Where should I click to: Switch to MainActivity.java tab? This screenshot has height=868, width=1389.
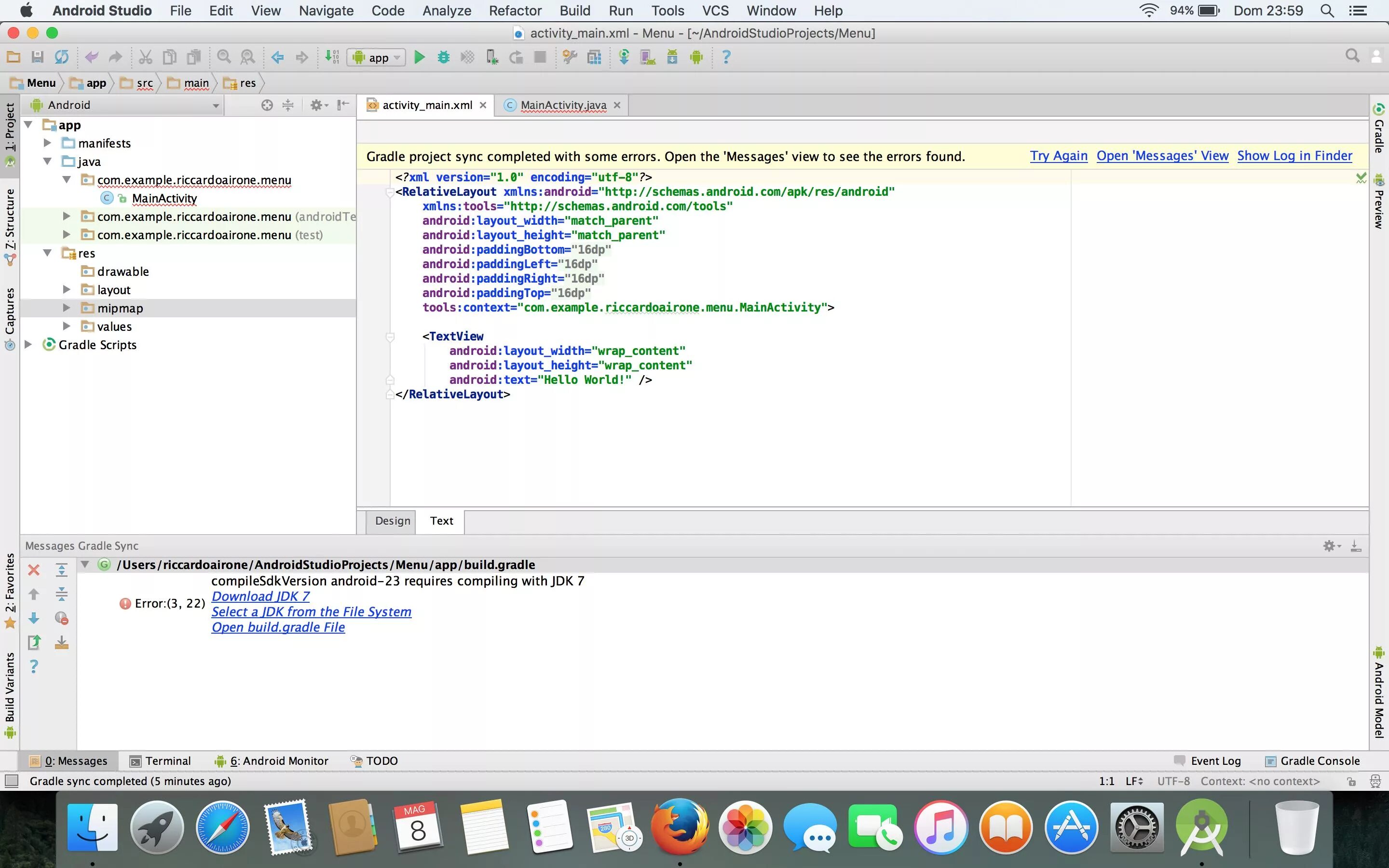(563, 105)
